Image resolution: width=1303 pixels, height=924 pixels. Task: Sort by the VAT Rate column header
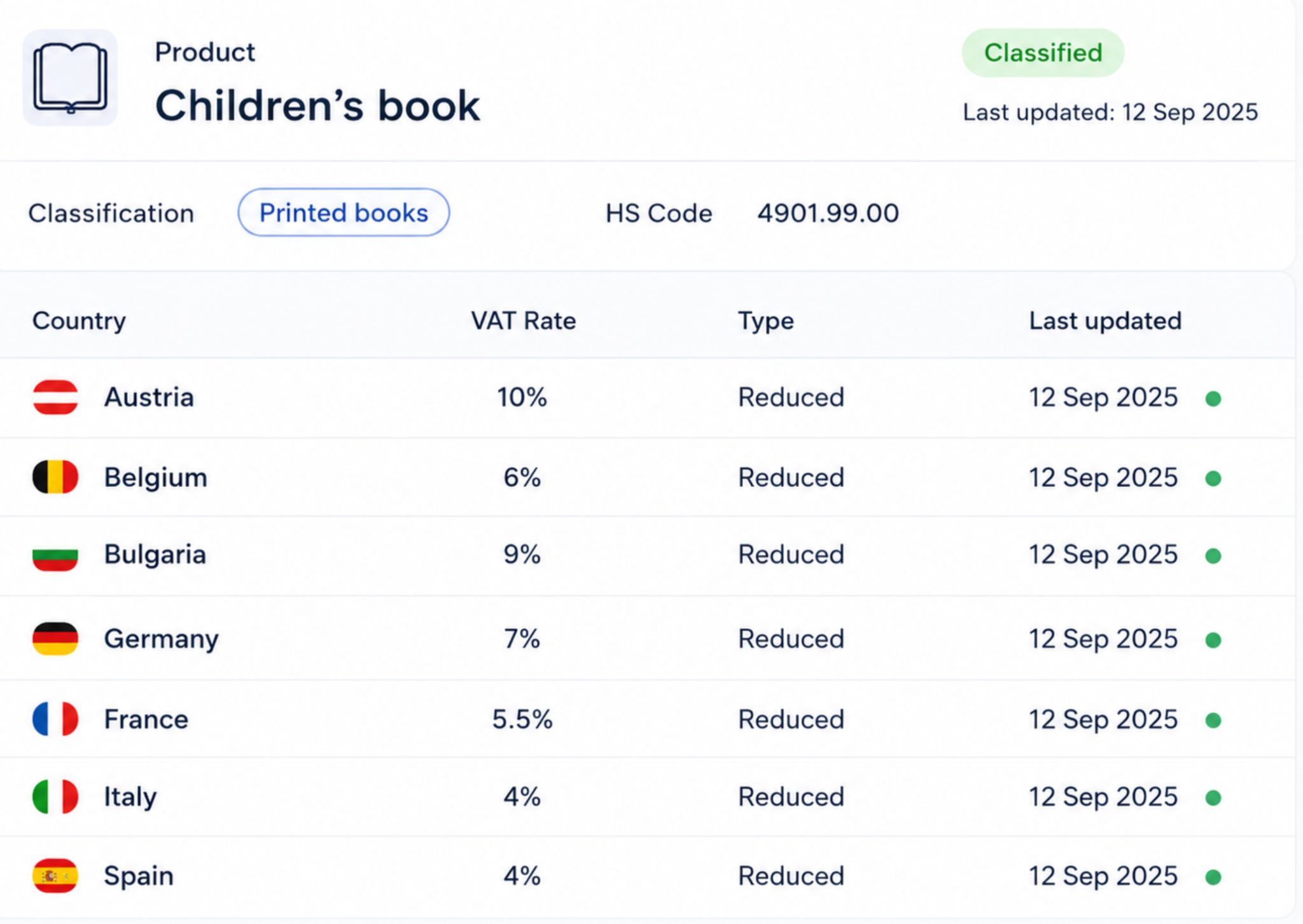pos(523,321)
